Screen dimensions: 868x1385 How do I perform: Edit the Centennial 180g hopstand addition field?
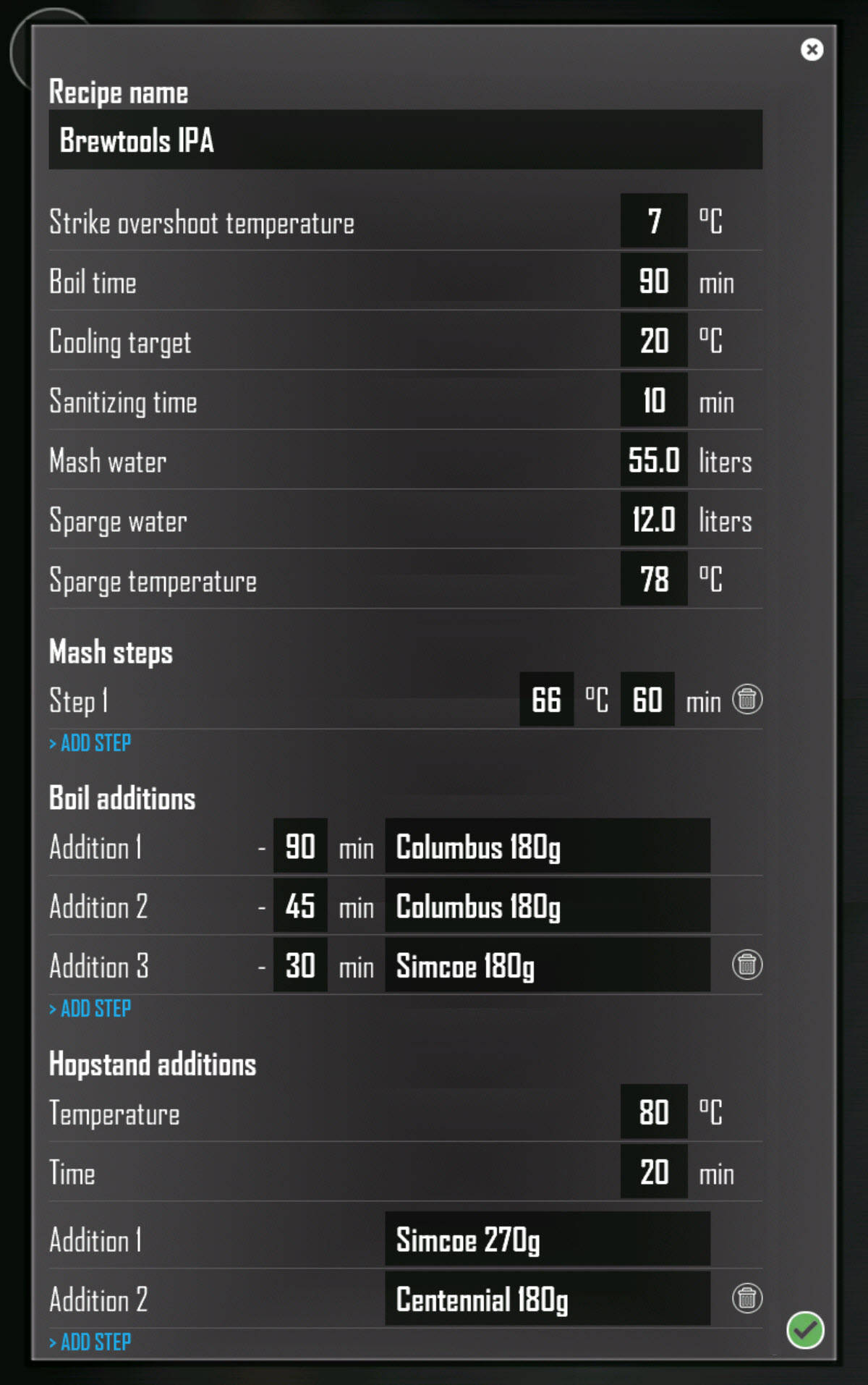[x=548, y=1299]
